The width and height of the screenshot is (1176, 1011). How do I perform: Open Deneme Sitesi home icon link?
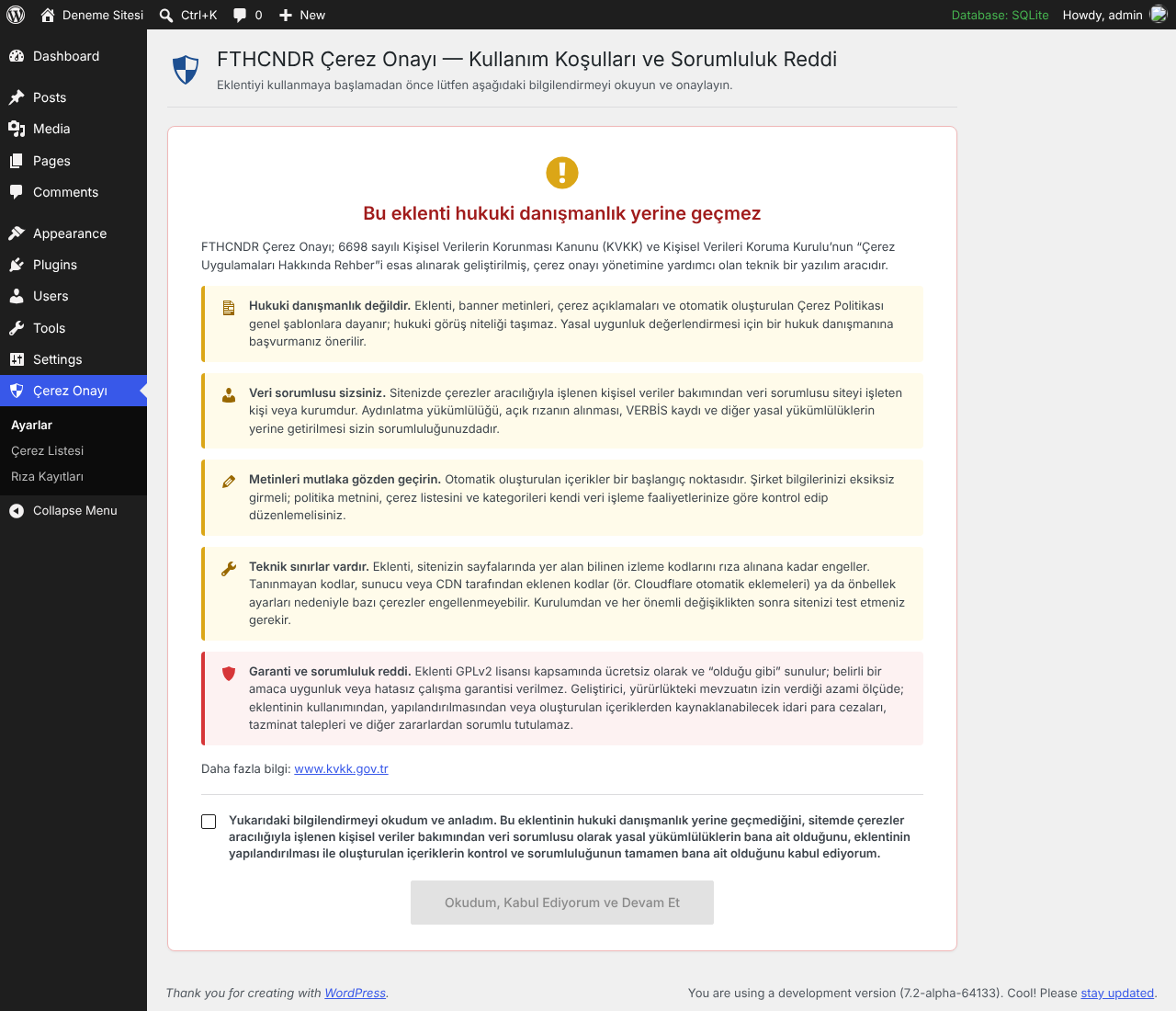pos(48,15)
